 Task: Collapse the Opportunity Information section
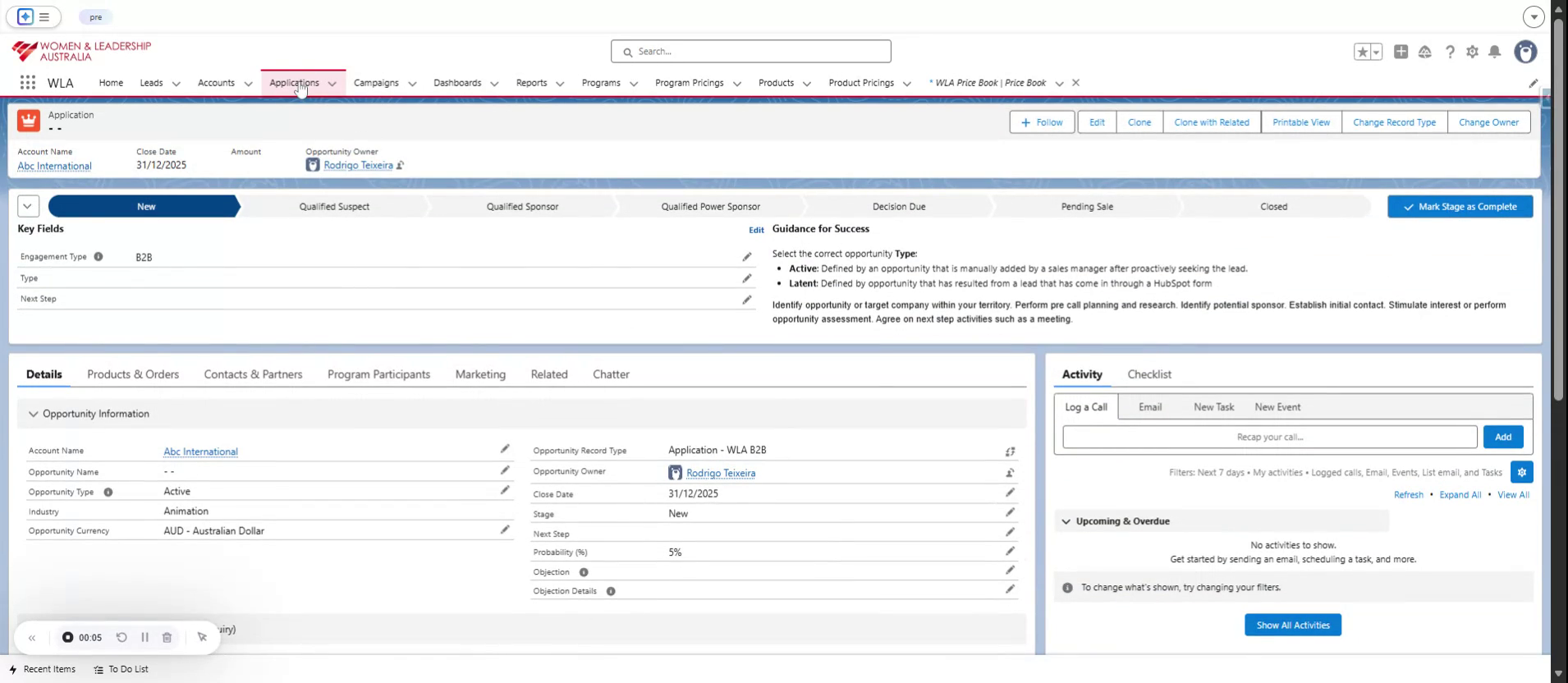34,415
